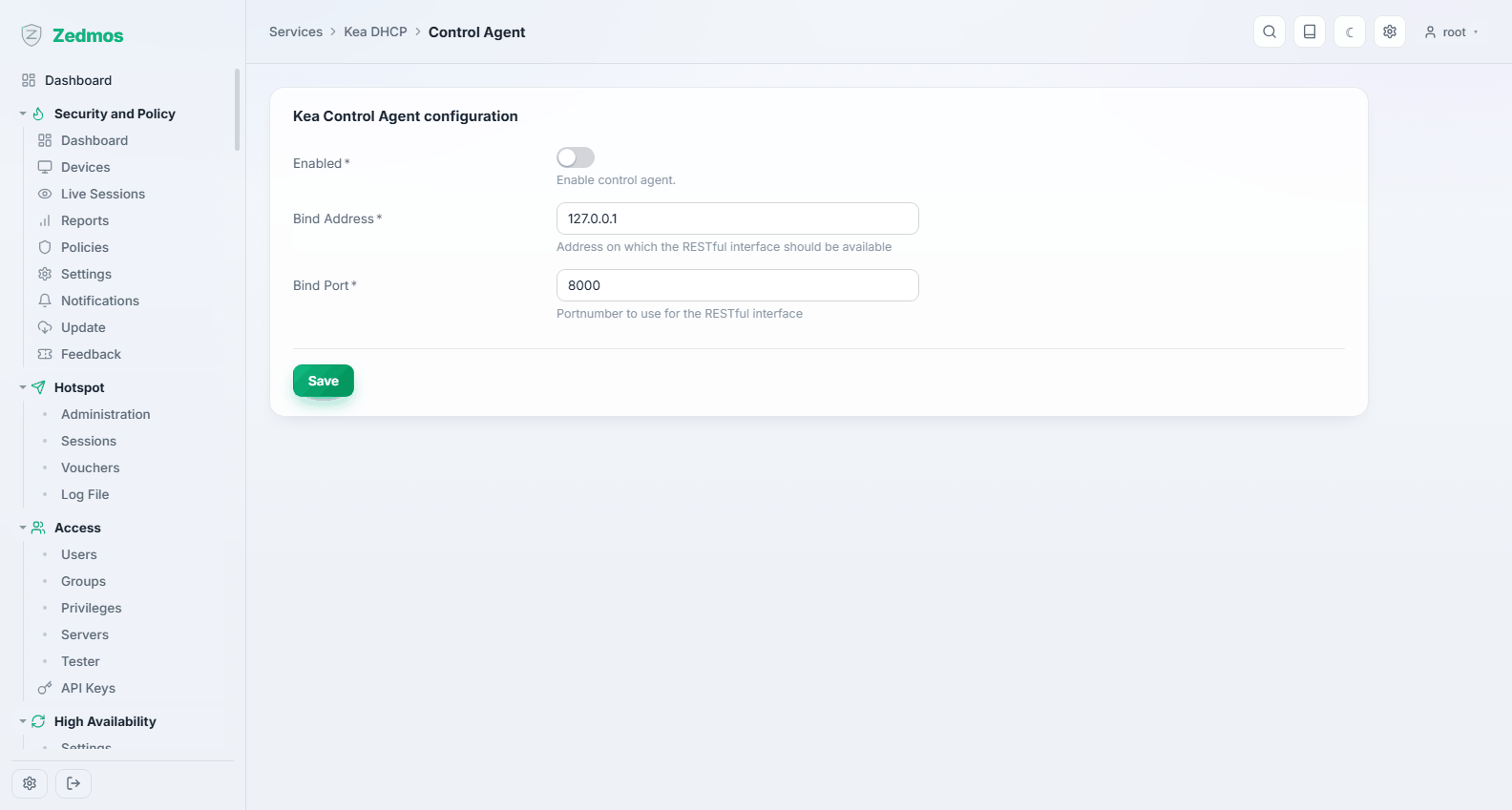Click the Kea DHCP breadcrumb link
The height and width of the screenshot is (810, 1512).
(375, 31)
